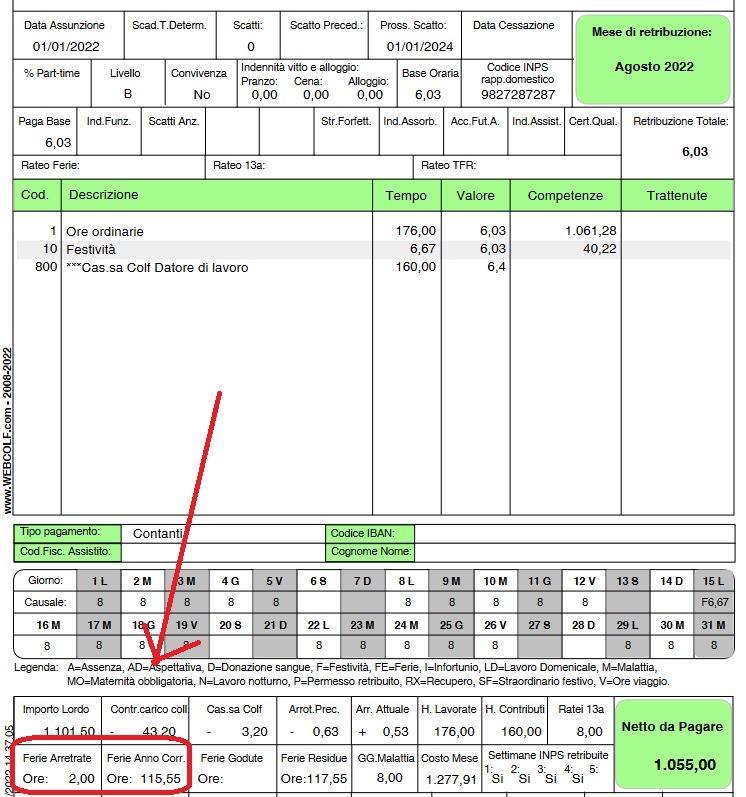Click the Livello value B
The image size is (746, 797).
[127, 94]
